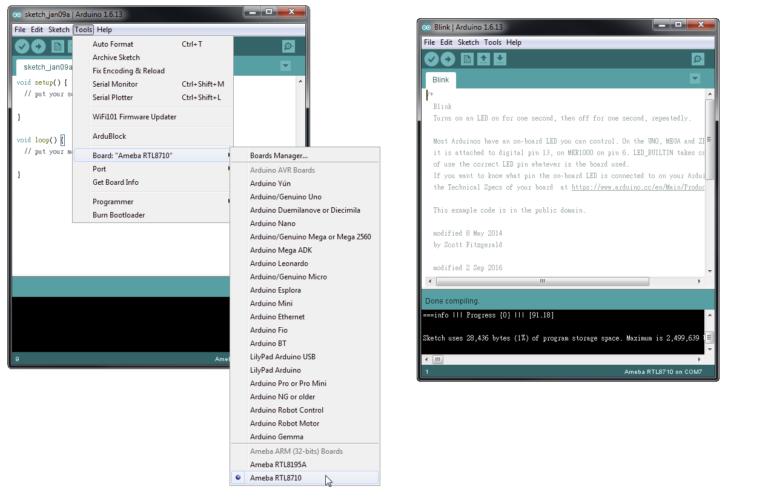768x492 pixels.
Task: Click Upload icon in sketch_jan09a window
Action: coord(38,46)
